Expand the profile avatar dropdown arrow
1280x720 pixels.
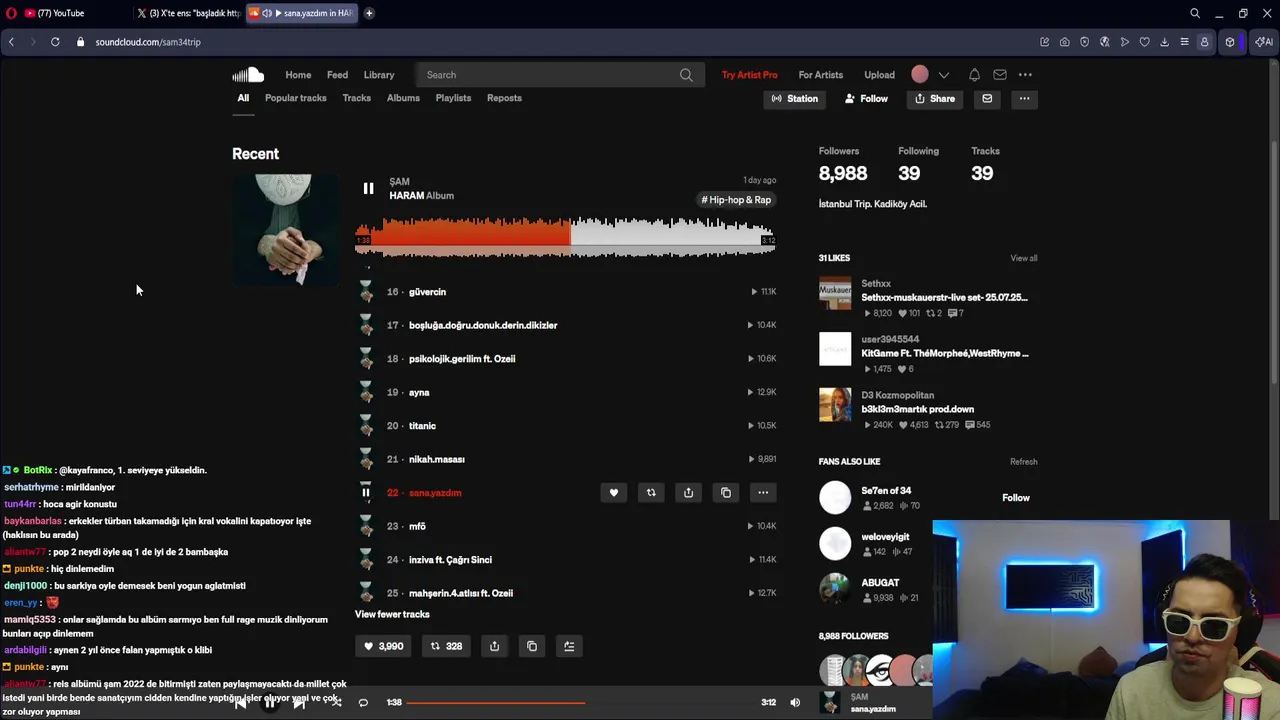click(x=943, y=75)
